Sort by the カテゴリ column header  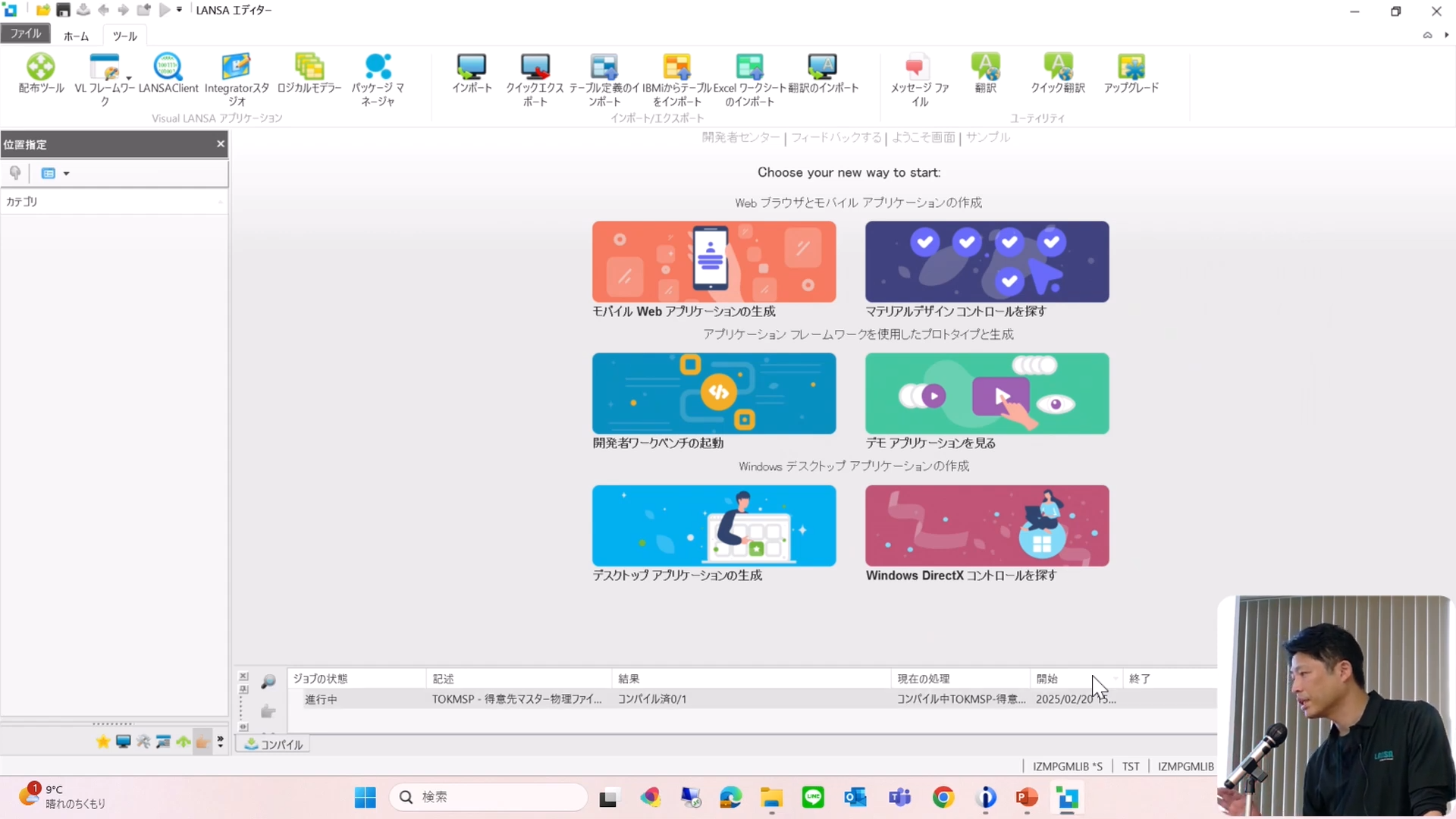(x=114, y=202)
